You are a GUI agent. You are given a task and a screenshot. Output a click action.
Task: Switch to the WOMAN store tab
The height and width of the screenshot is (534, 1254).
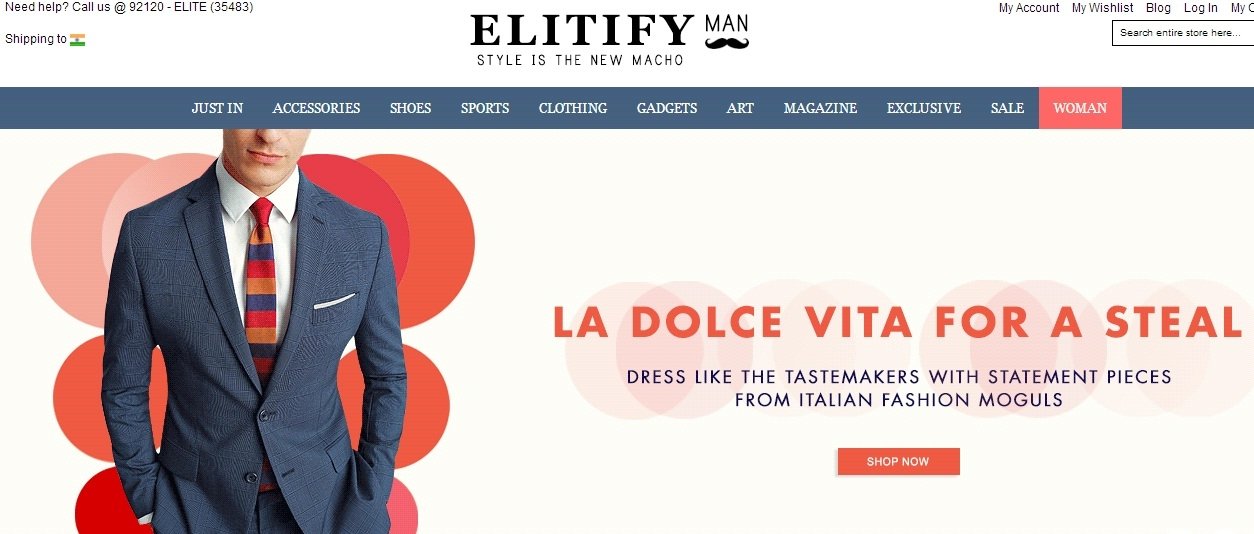tap(1080, 108)
